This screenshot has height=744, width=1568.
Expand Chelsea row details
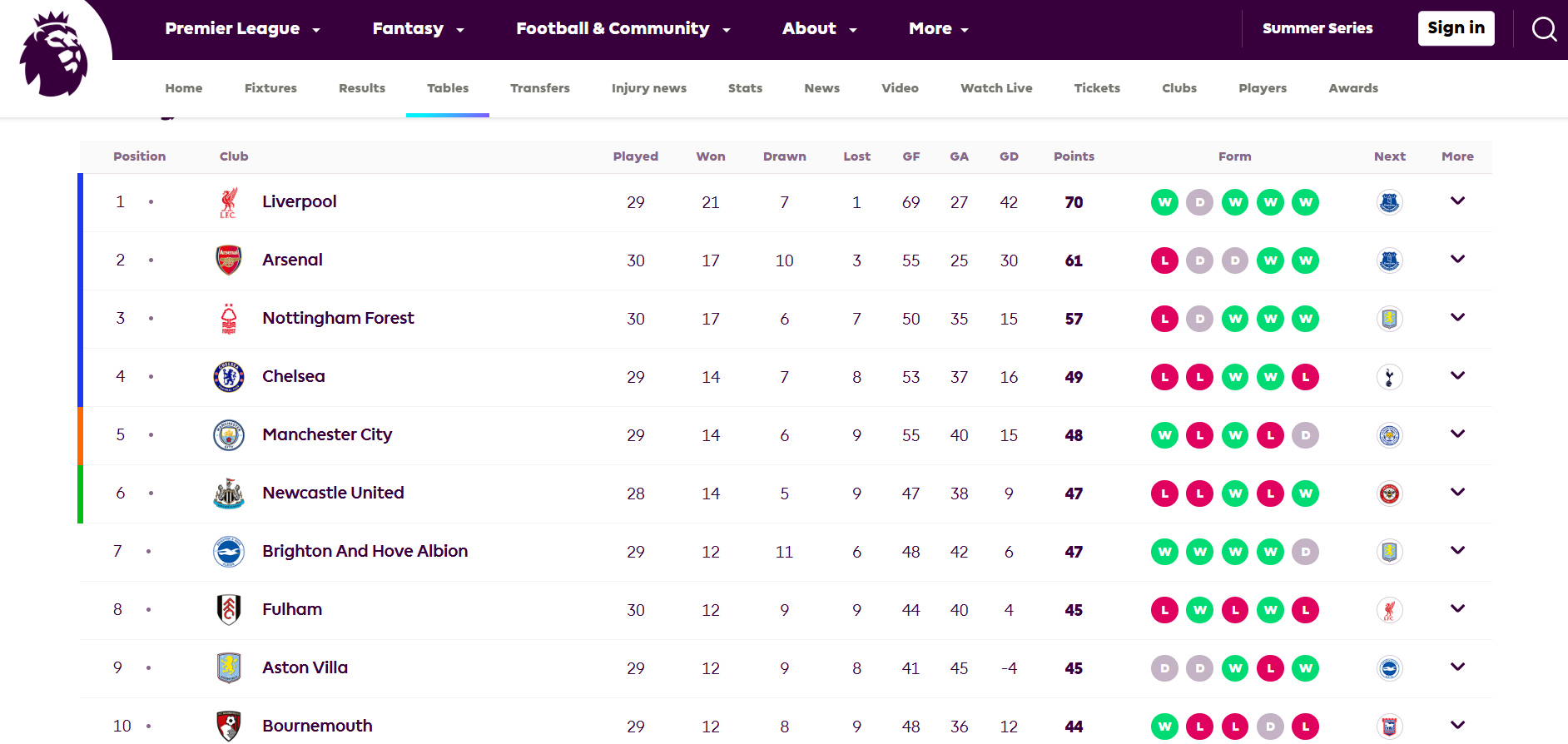tap(1457, 375)
